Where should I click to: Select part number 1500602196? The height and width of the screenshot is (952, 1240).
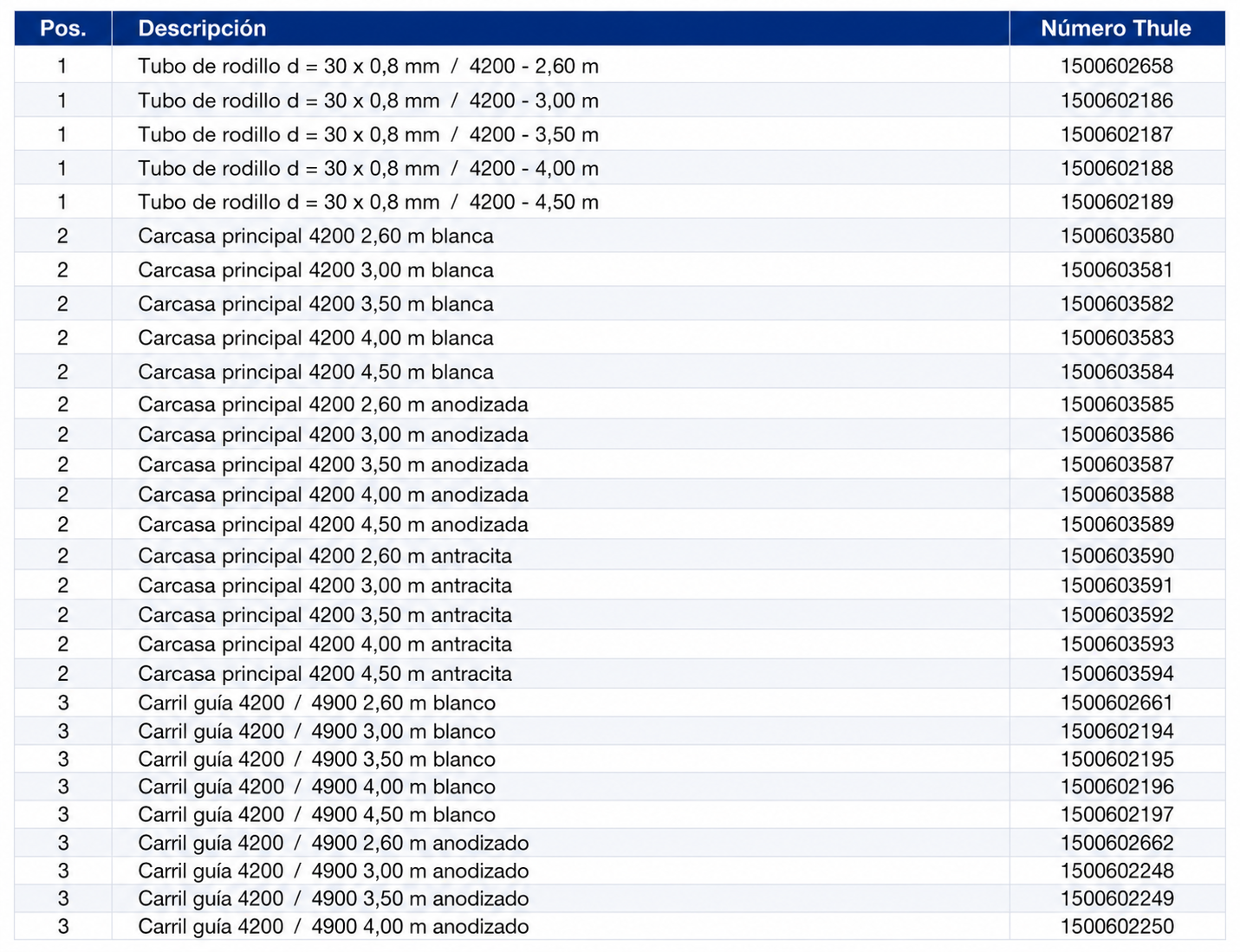[x=1117, y=787]
